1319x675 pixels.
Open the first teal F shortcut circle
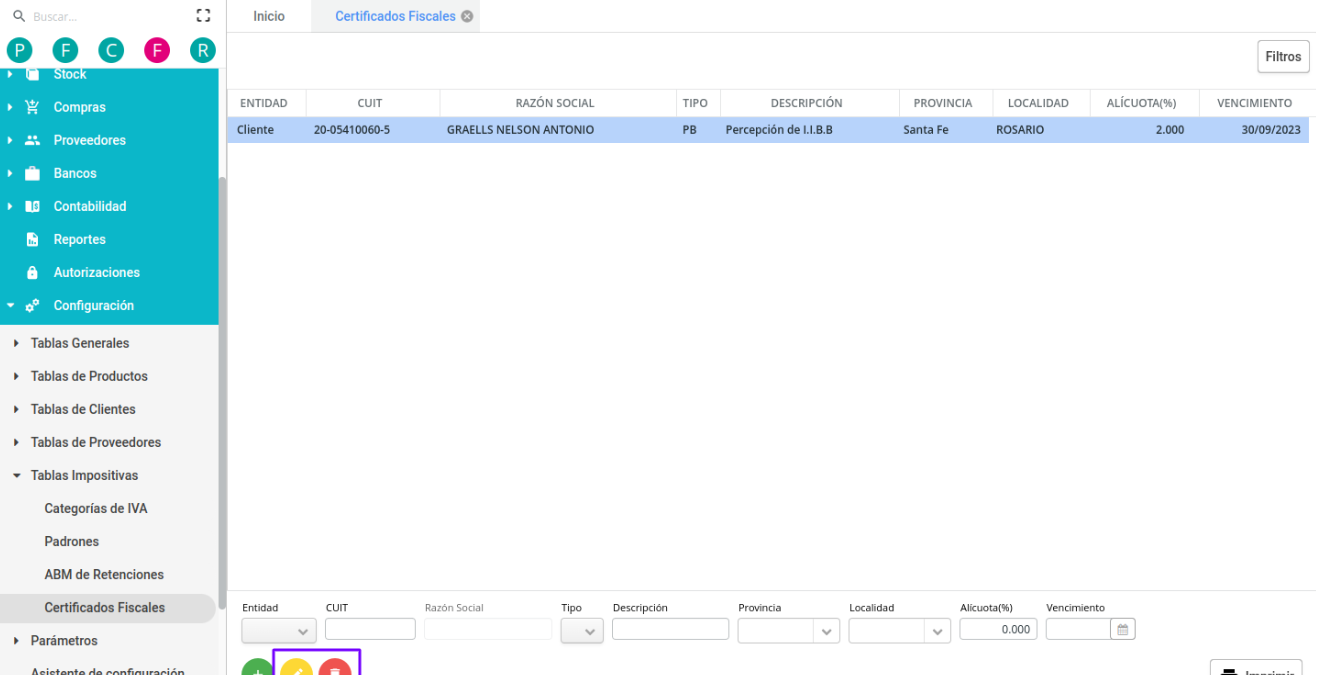tap(65, 50)
